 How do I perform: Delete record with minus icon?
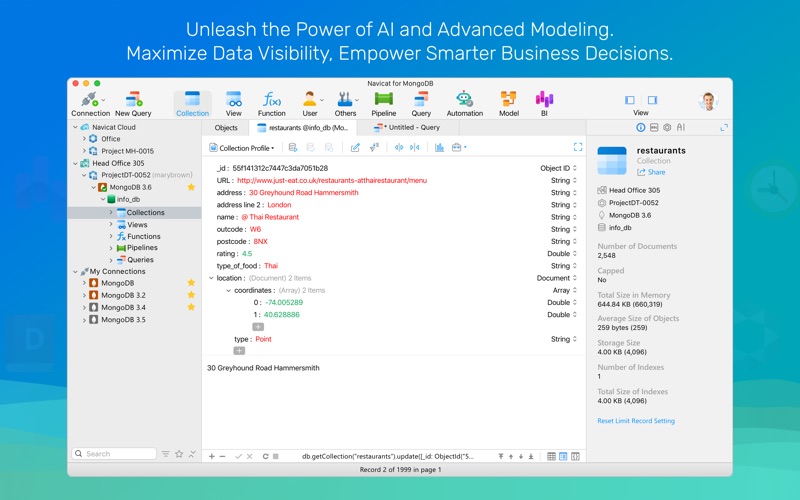pos(222,456)
